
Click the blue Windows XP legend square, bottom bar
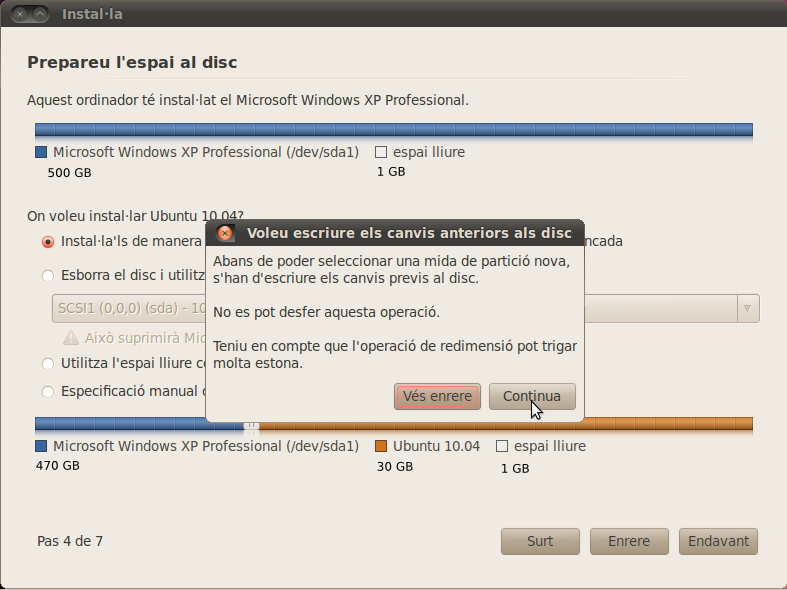tap(41, 446)
